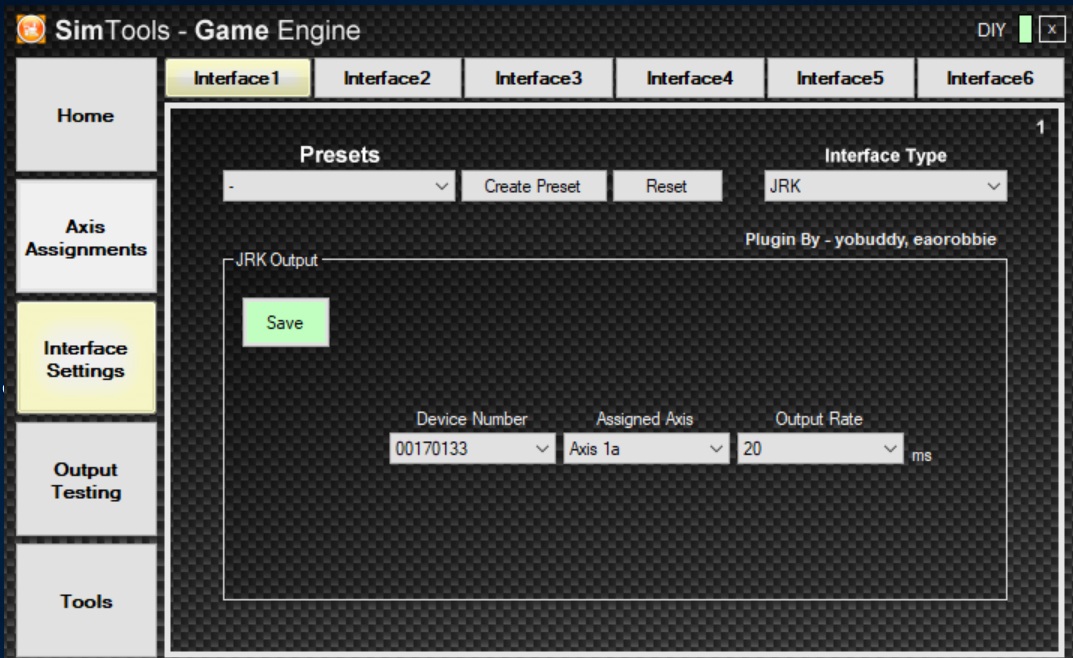This screenshot has height=658, width=1073.
Task: Click the Output Rate label
Action: pyautogui.click(x=818, y=419)
